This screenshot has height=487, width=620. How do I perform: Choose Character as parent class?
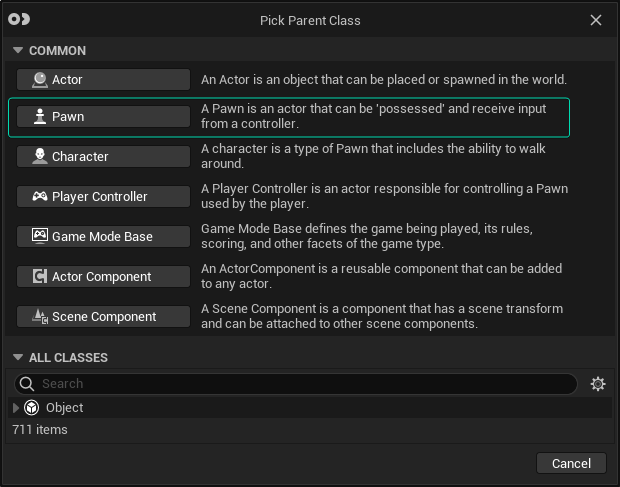pos(103,156)
